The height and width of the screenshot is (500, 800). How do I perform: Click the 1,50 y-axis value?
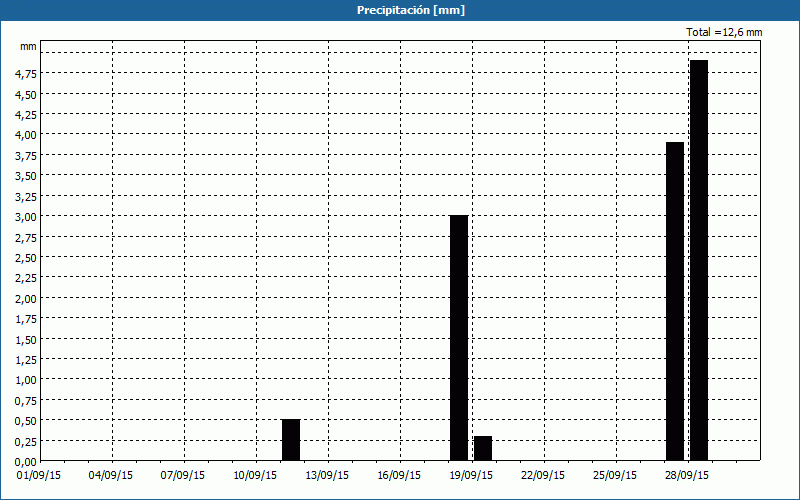26,339
